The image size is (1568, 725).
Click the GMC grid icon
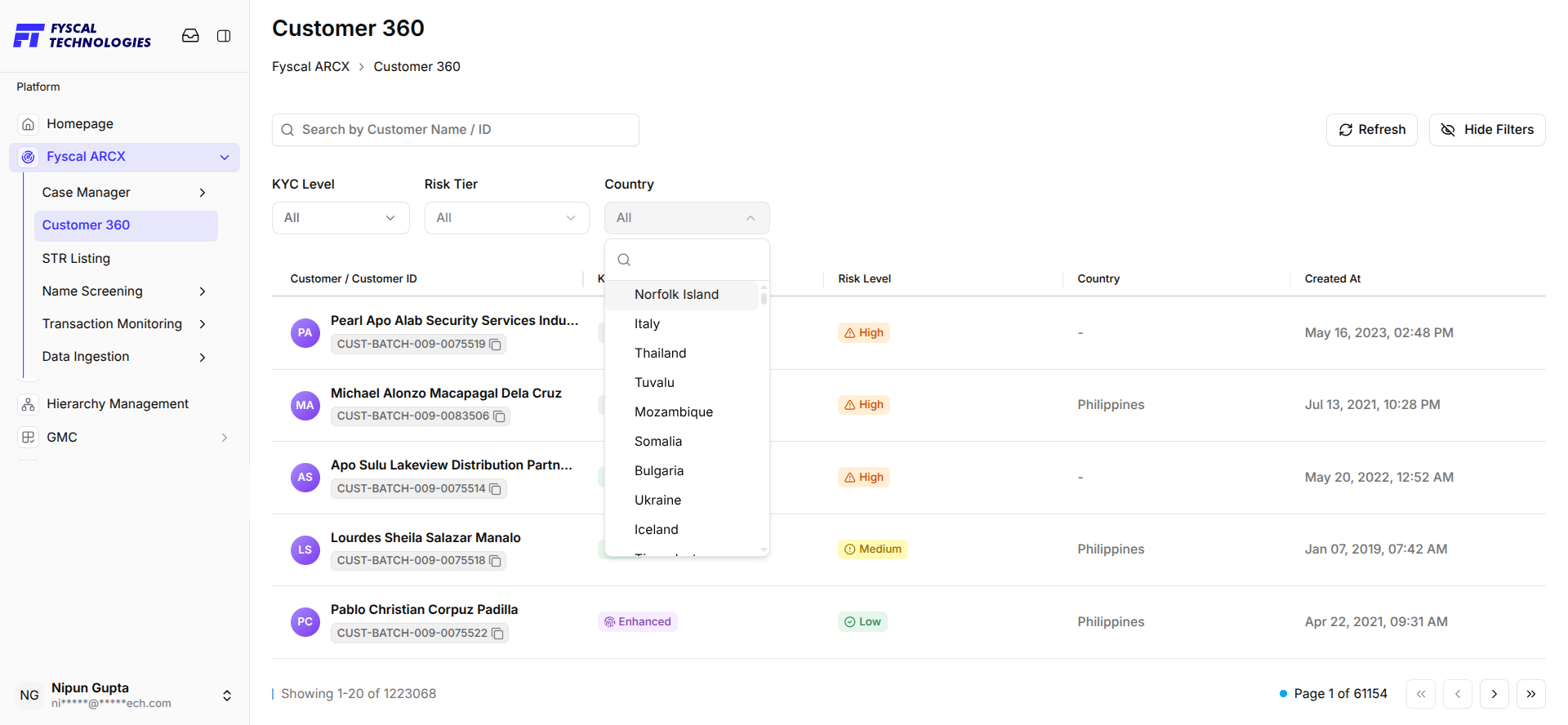pos(29,438)
